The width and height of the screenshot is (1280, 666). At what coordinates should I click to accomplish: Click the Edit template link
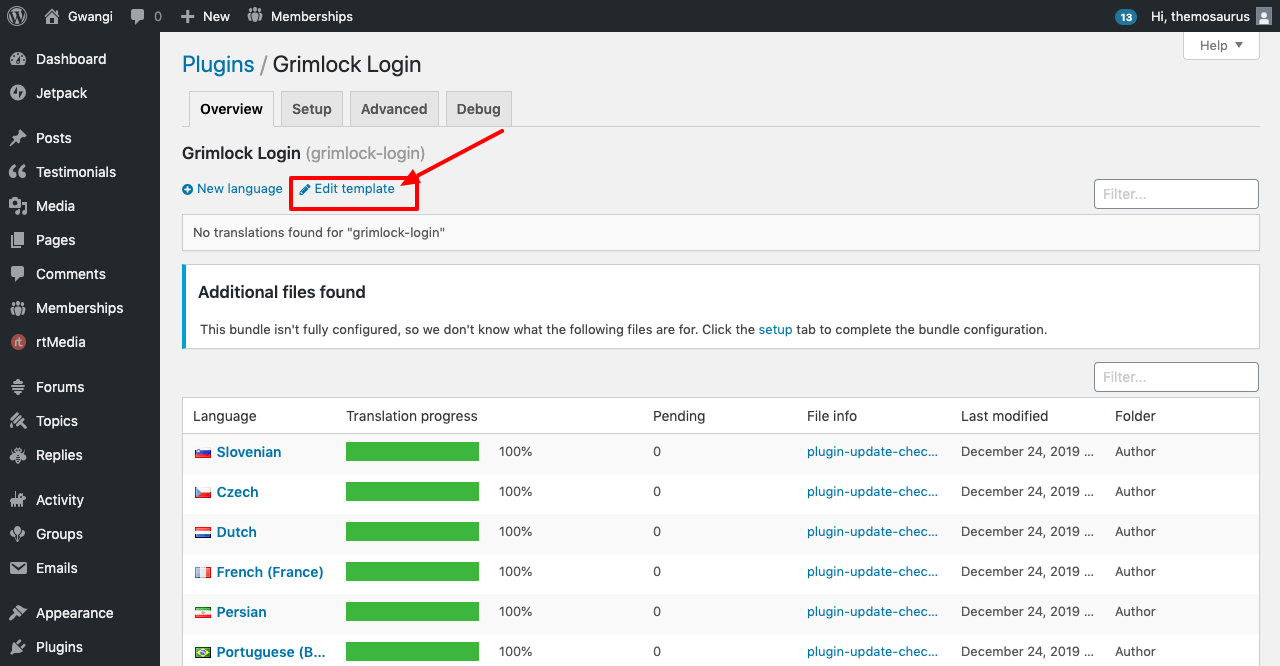coord(347,189)
